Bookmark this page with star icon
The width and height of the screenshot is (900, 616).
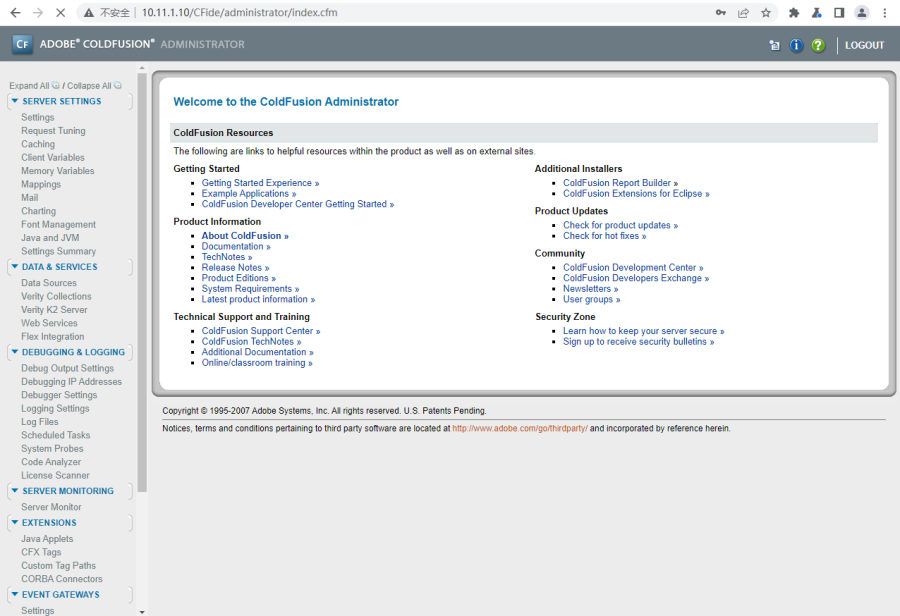pos(766,13)
